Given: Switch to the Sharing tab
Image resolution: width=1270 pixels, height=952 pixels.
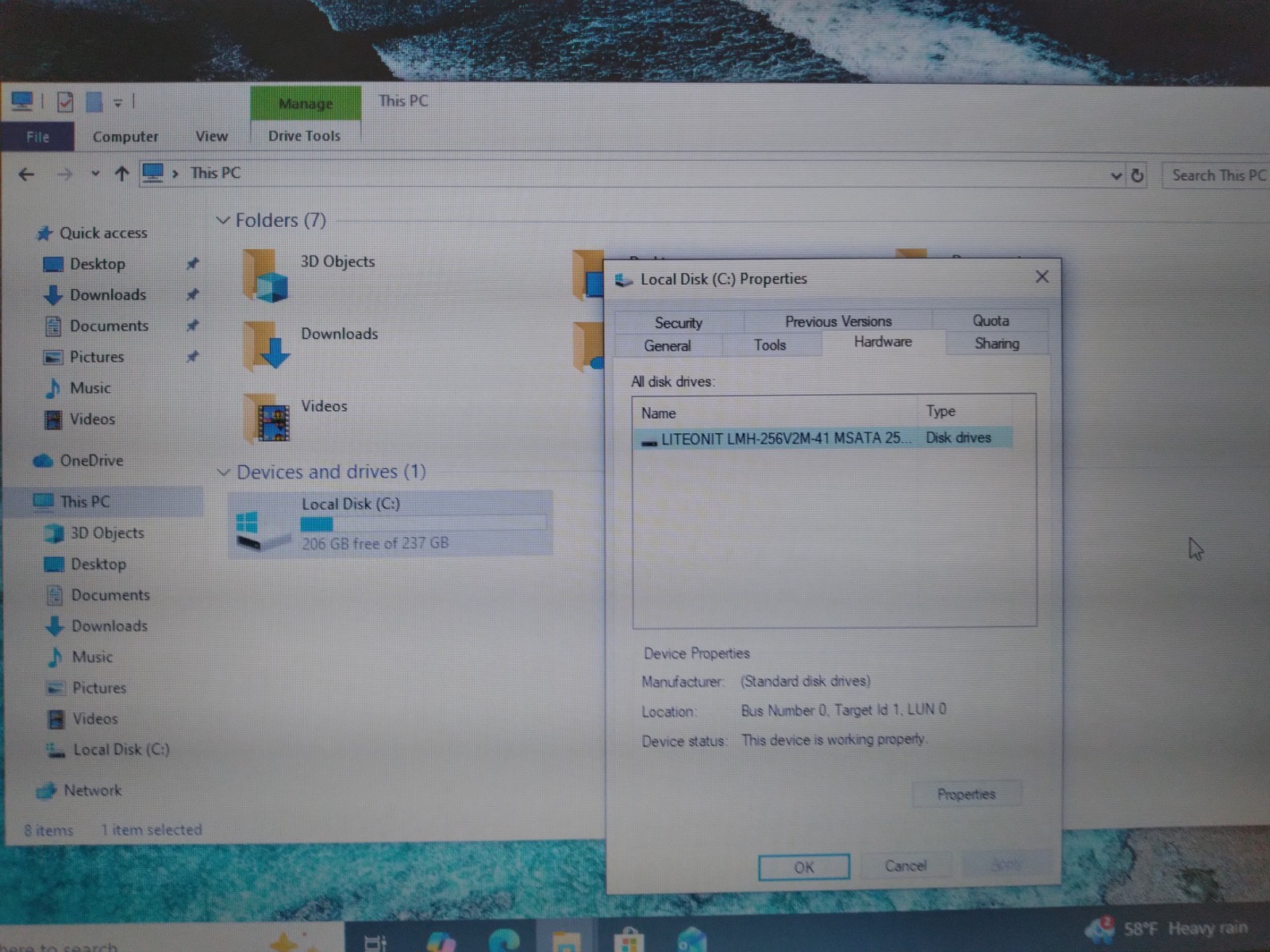Looking at the screenshot, I should 997,344.
